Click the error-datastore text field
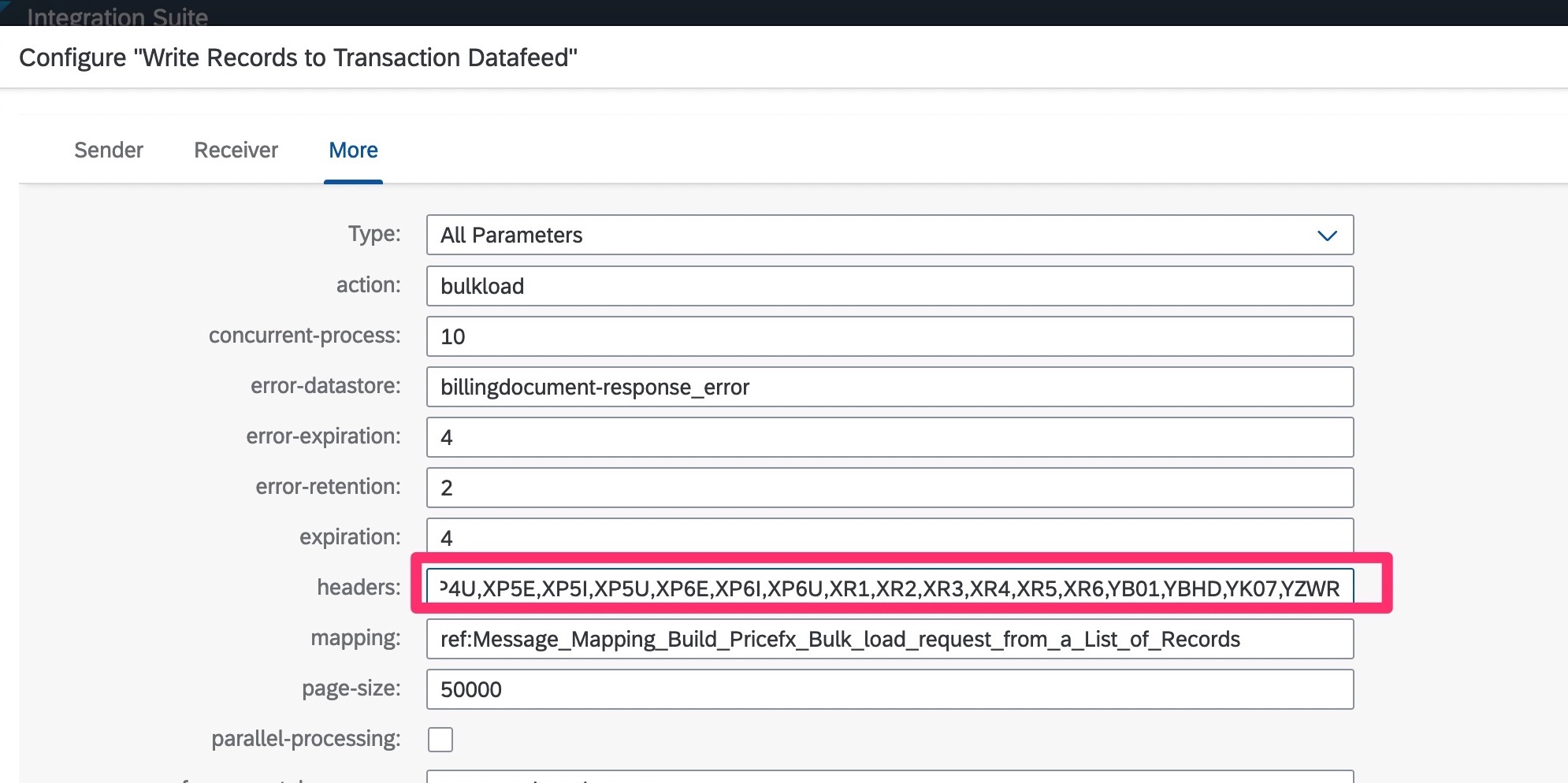1568x783 pixels. pos(889,387)
